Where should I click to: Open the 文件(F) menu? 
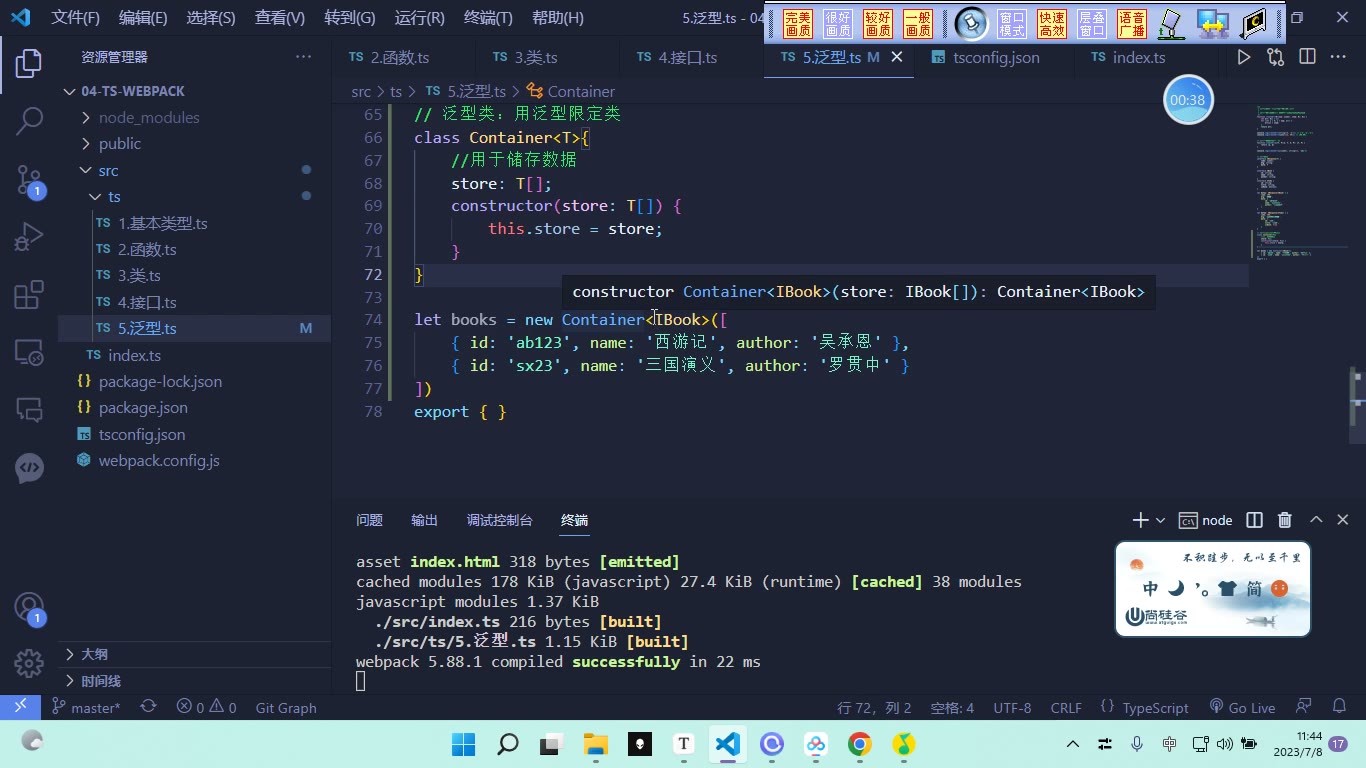click(x=76, y=18)
